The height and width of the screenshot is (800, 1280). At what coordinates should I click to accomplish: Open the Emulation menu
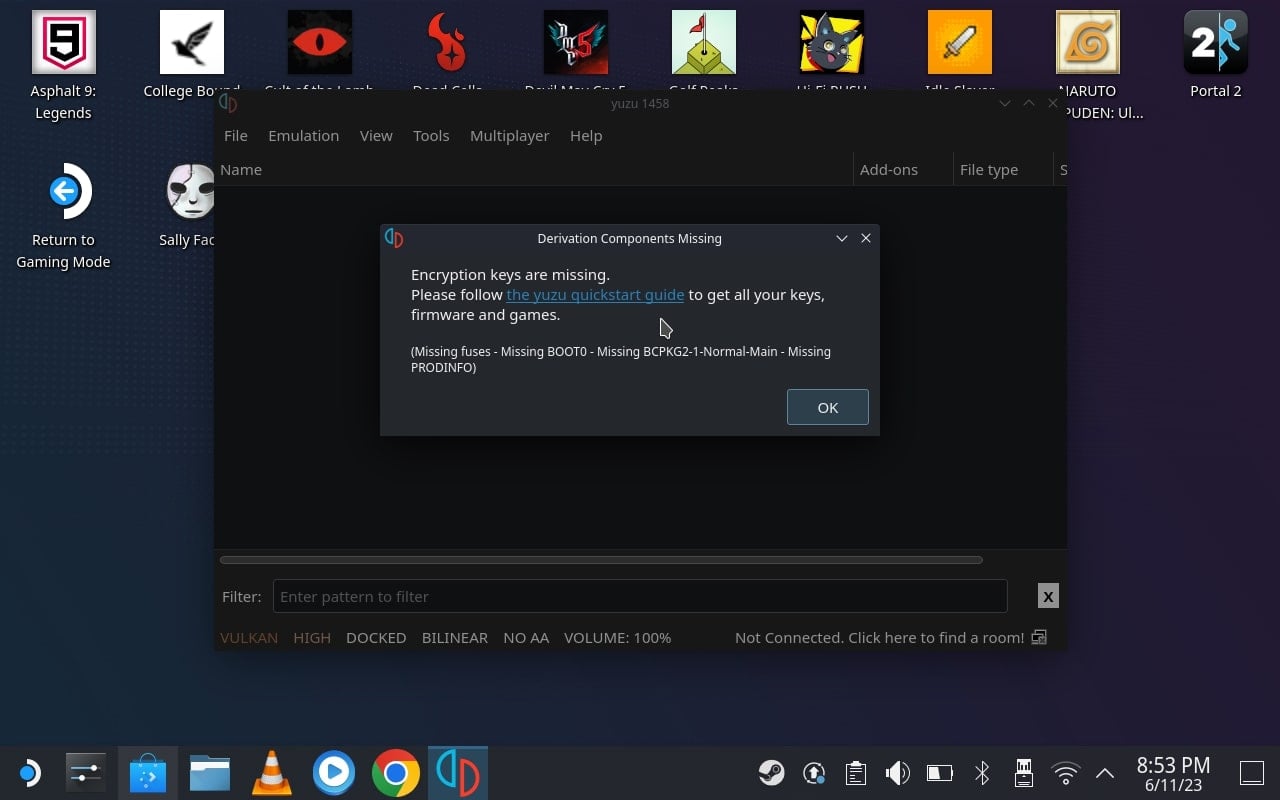pyautogui.click(x=304, y=135)
